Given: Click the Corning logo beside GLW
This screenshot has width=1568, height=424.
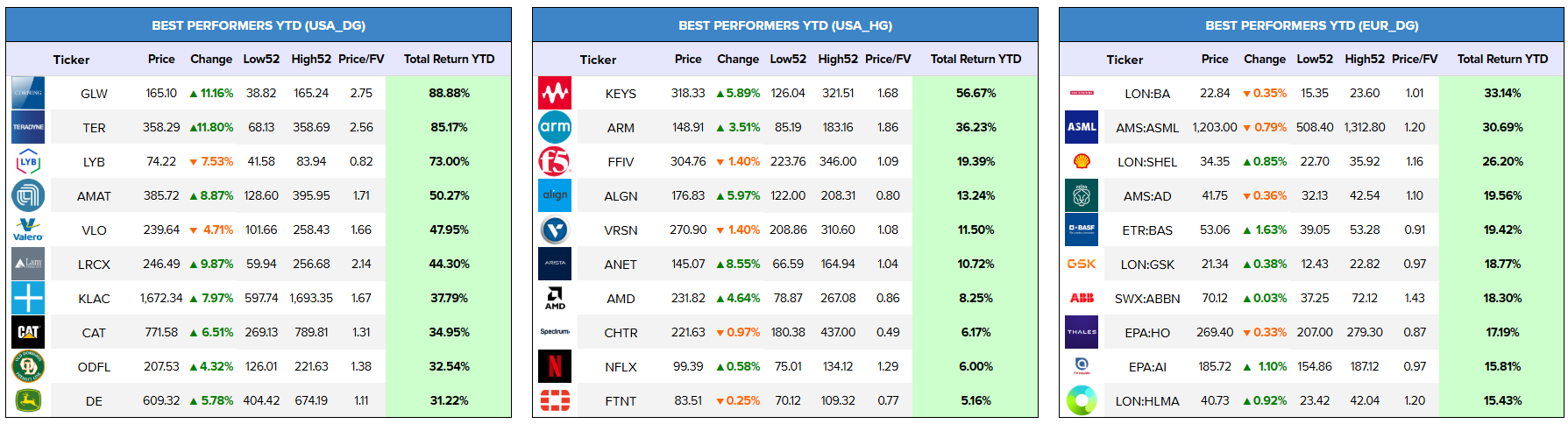Looking at the screenshot, I should (x=28, y=93).
